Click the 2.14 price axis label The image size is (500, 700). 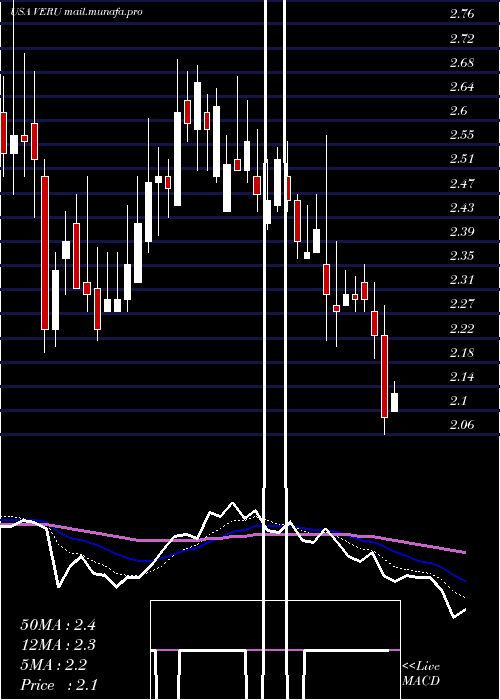point(462,377)
